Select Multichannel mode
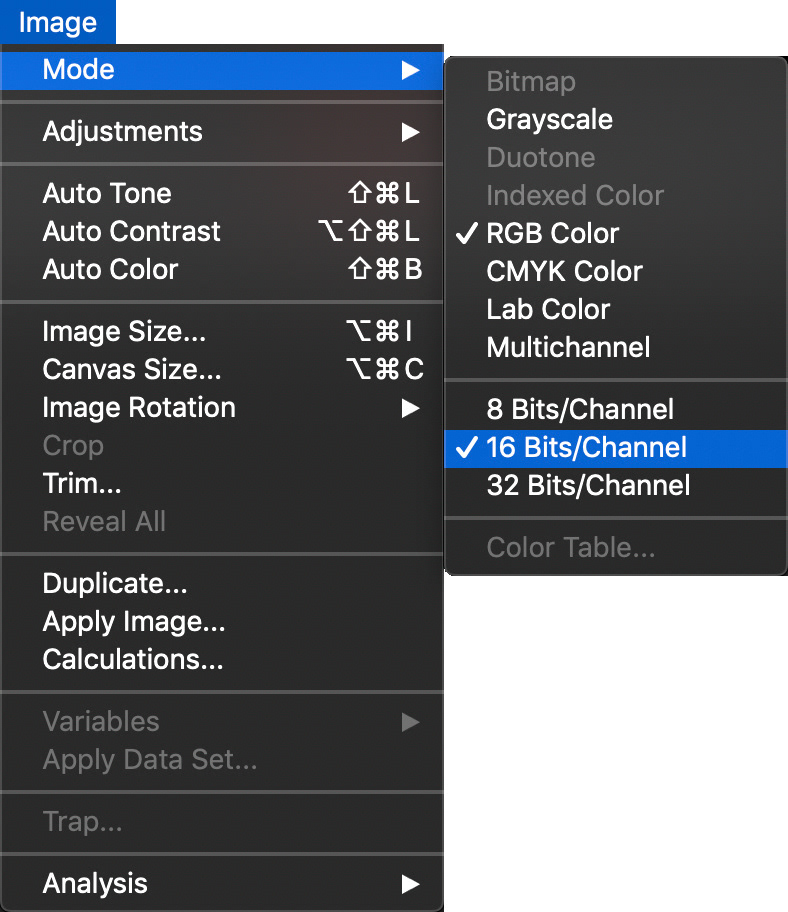 (x=568, y=348)
